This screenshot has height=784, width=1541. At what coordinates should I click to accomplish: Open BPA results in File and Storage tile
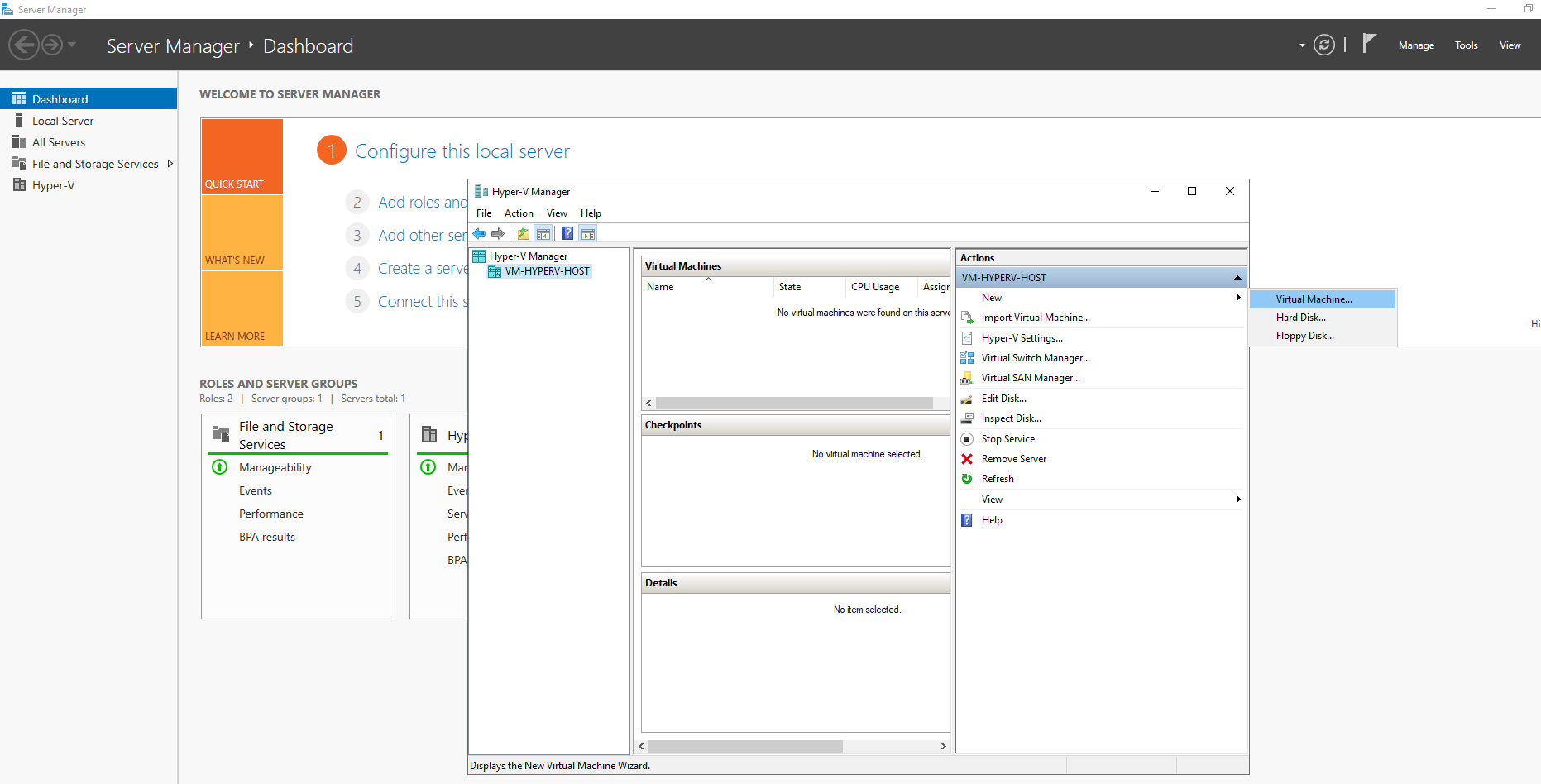[267, 537]
